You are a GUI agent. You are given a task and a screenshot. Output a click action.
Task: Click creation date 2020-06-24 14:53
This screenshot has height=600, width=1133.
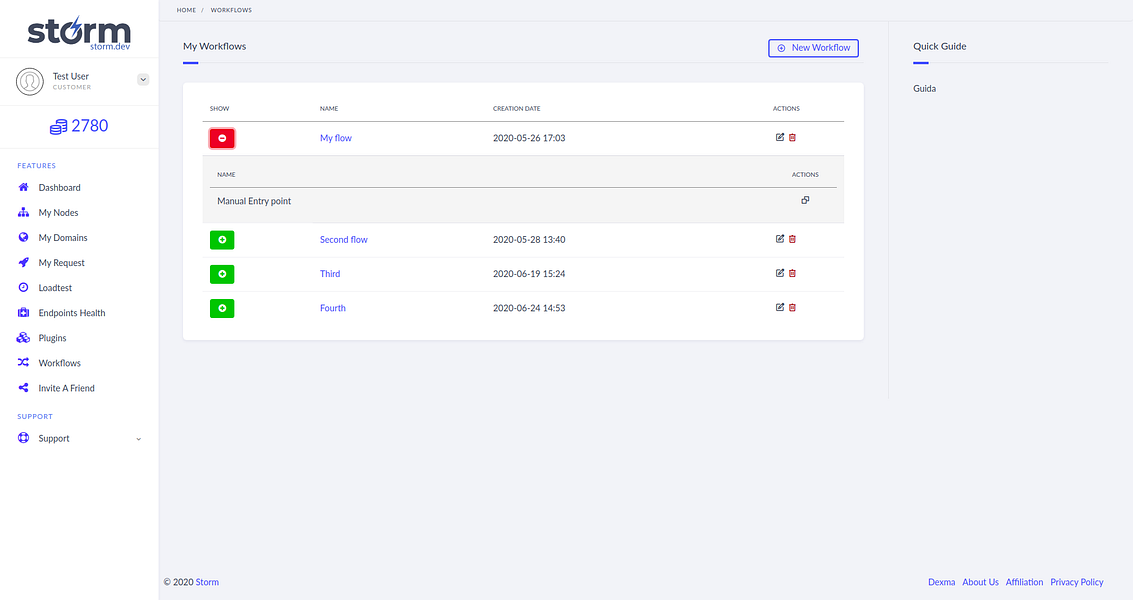[x=529, y=308]
